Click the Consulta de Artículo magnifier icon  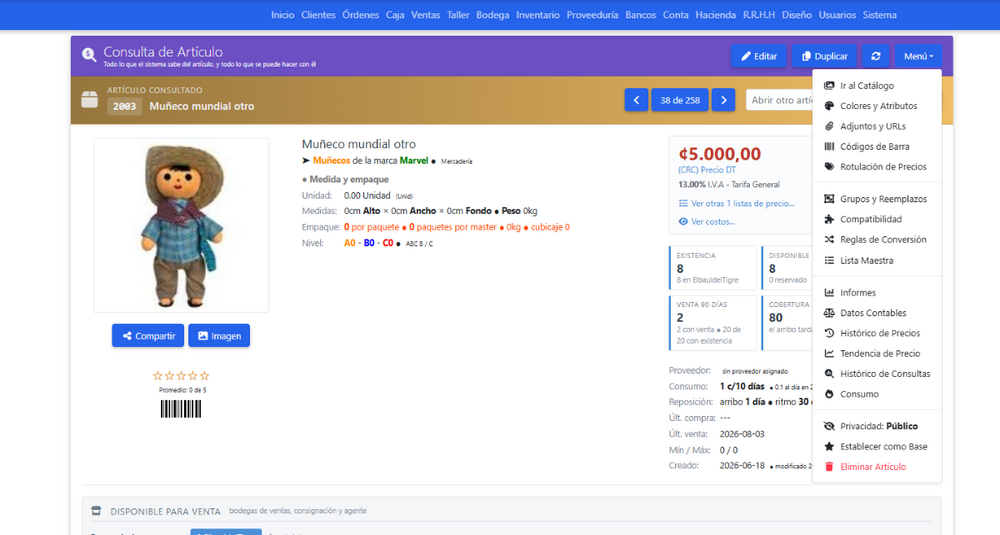[89, 55]
